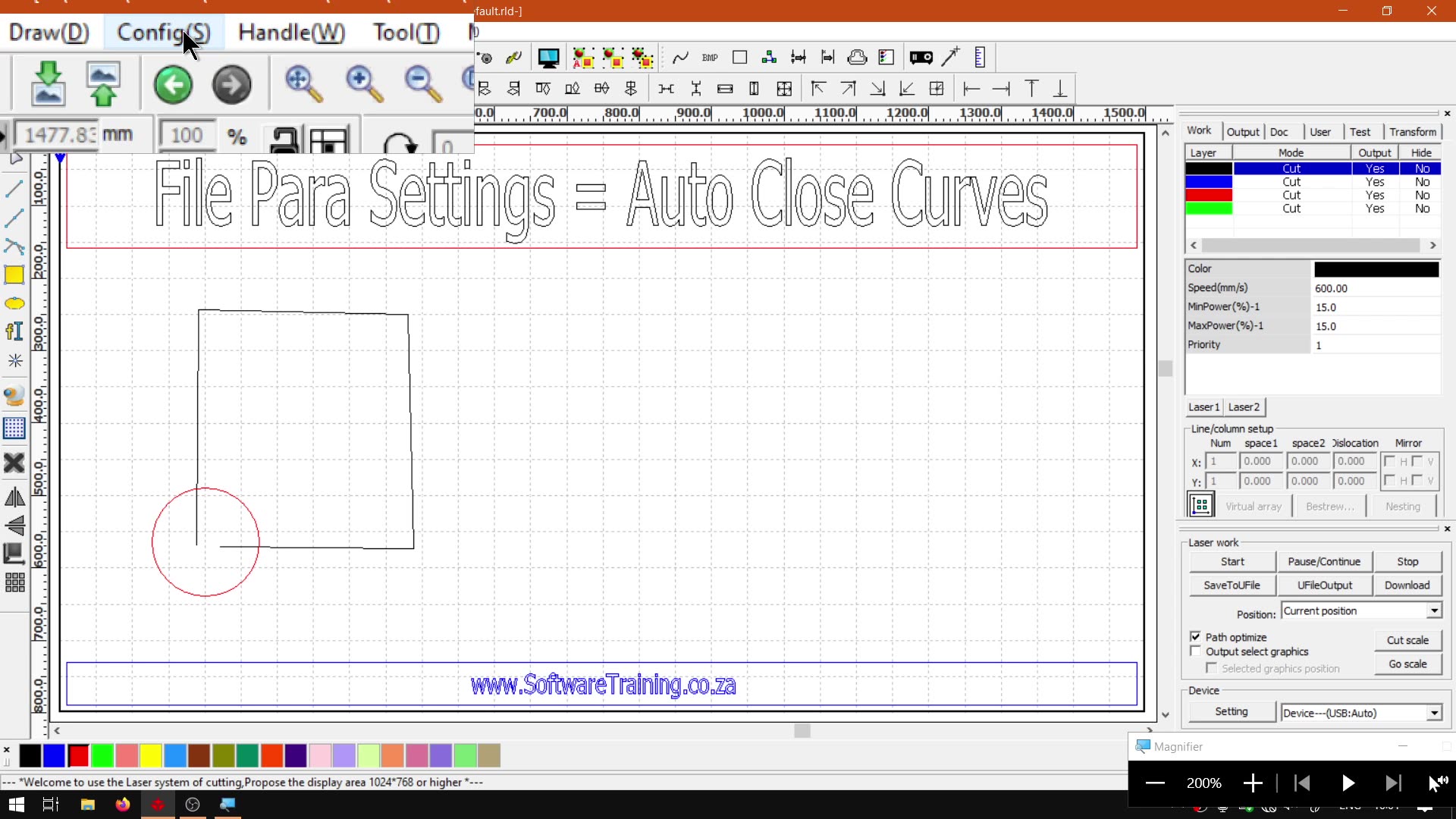Switch to the Transform tab
1456x819 pixels.
tap(1412, 132)
